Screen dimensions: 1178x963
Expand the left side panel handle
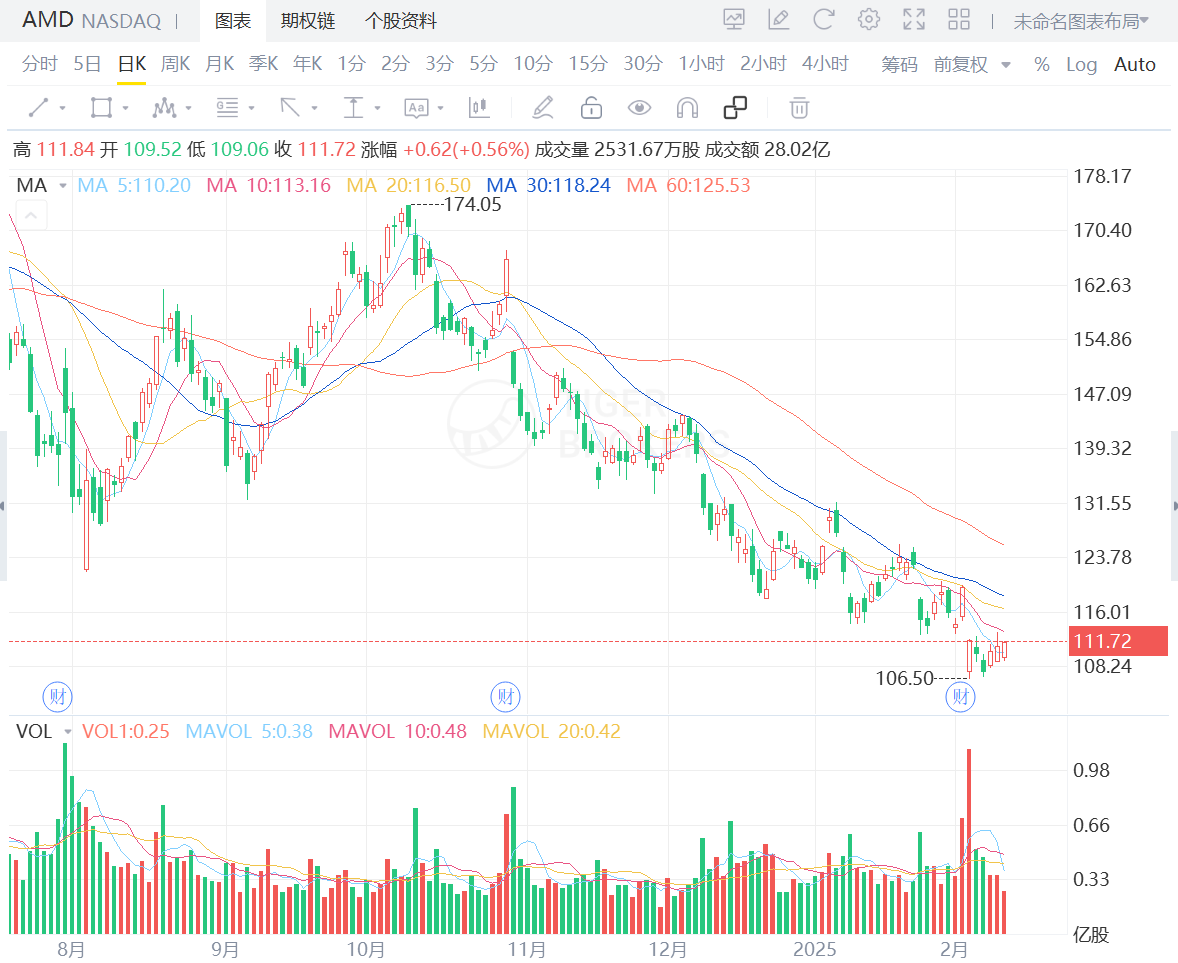tap(3, 506)
